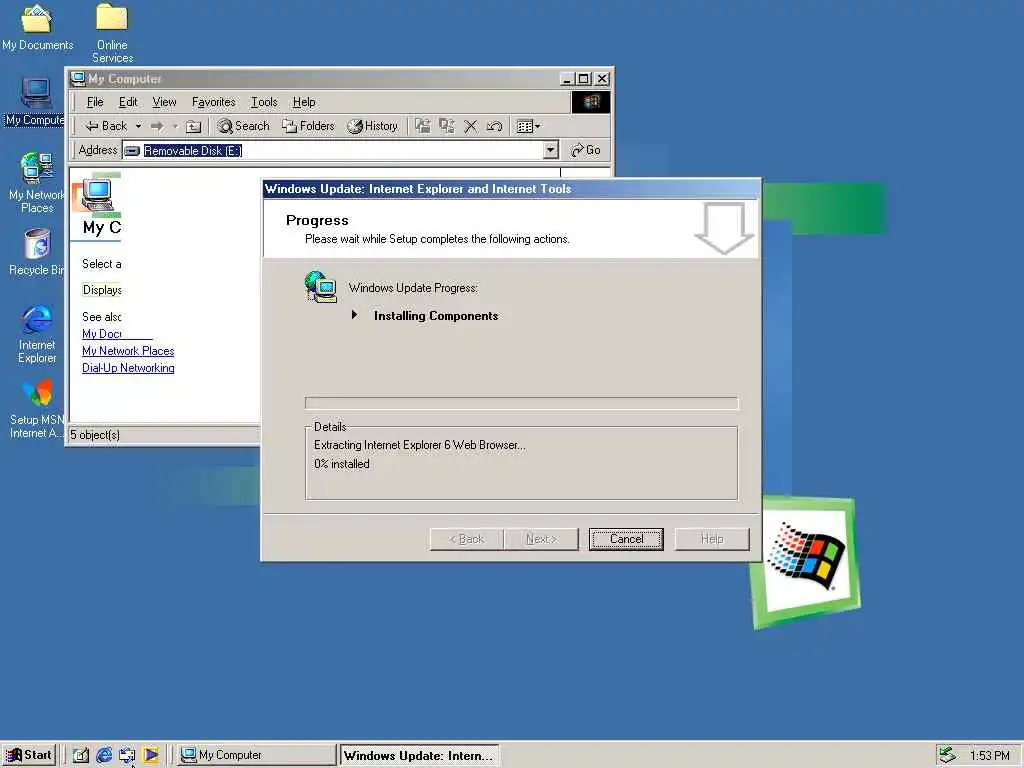This screenshot has height=768, width=1024.
Task: Launch Internet Explorer from quick launch
Action: point(104,755)
